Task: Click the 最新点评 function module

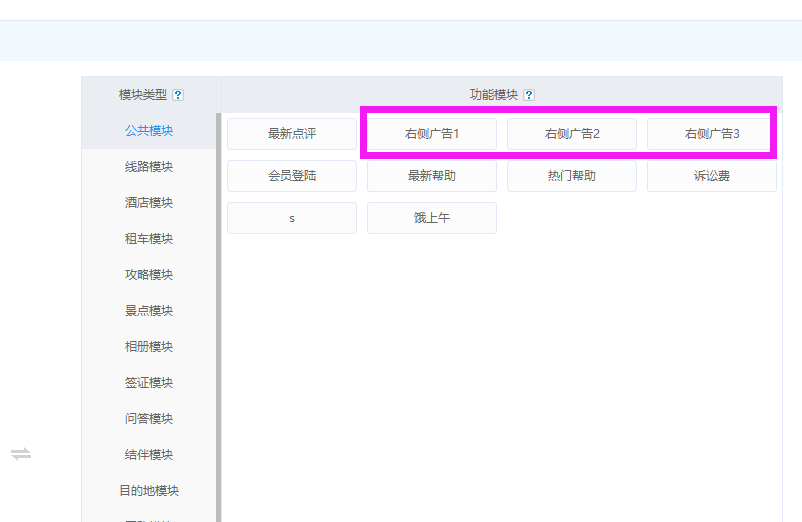Action: click(x=292, y=134)
